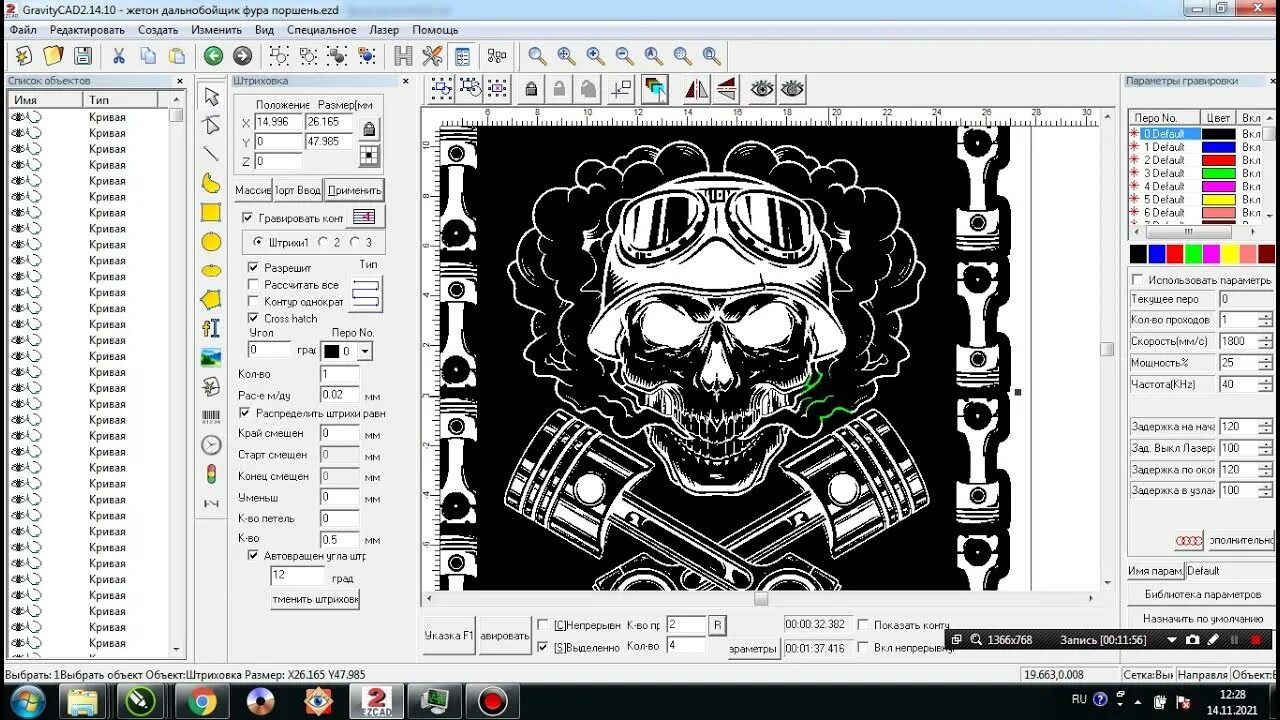Click the Указка F1 button
The width and height of the screenshot is (1280, 720).
coord(449,636)
